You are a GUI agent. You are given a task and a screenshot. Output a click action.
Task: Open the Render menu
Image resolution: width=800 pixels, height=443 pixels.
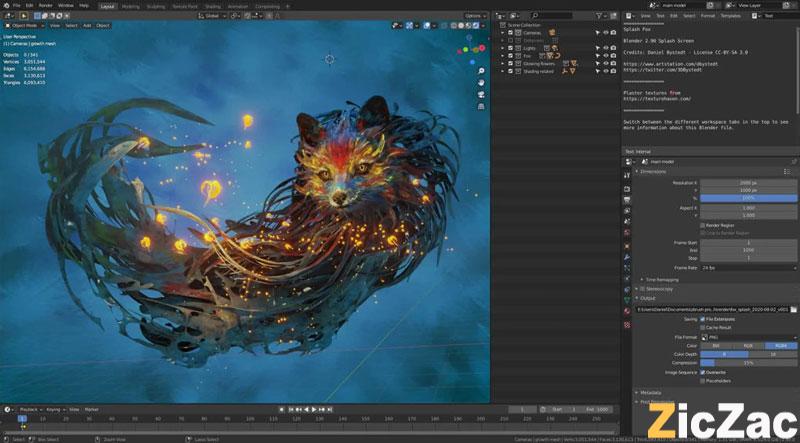(x=45, y=5)
